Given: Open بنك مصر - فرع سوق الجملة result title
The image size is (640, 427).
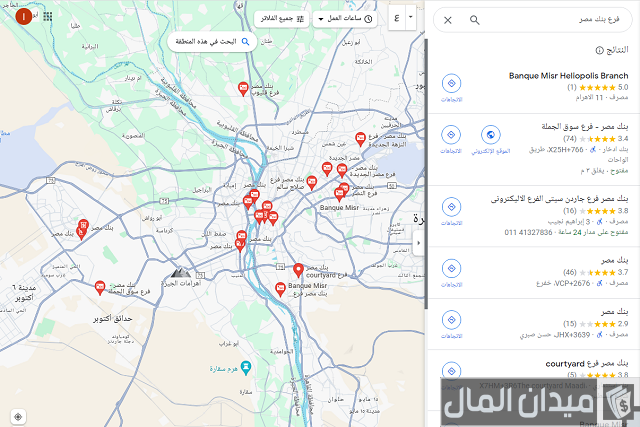Looking at the screenshot, I should tap(585, 127).
